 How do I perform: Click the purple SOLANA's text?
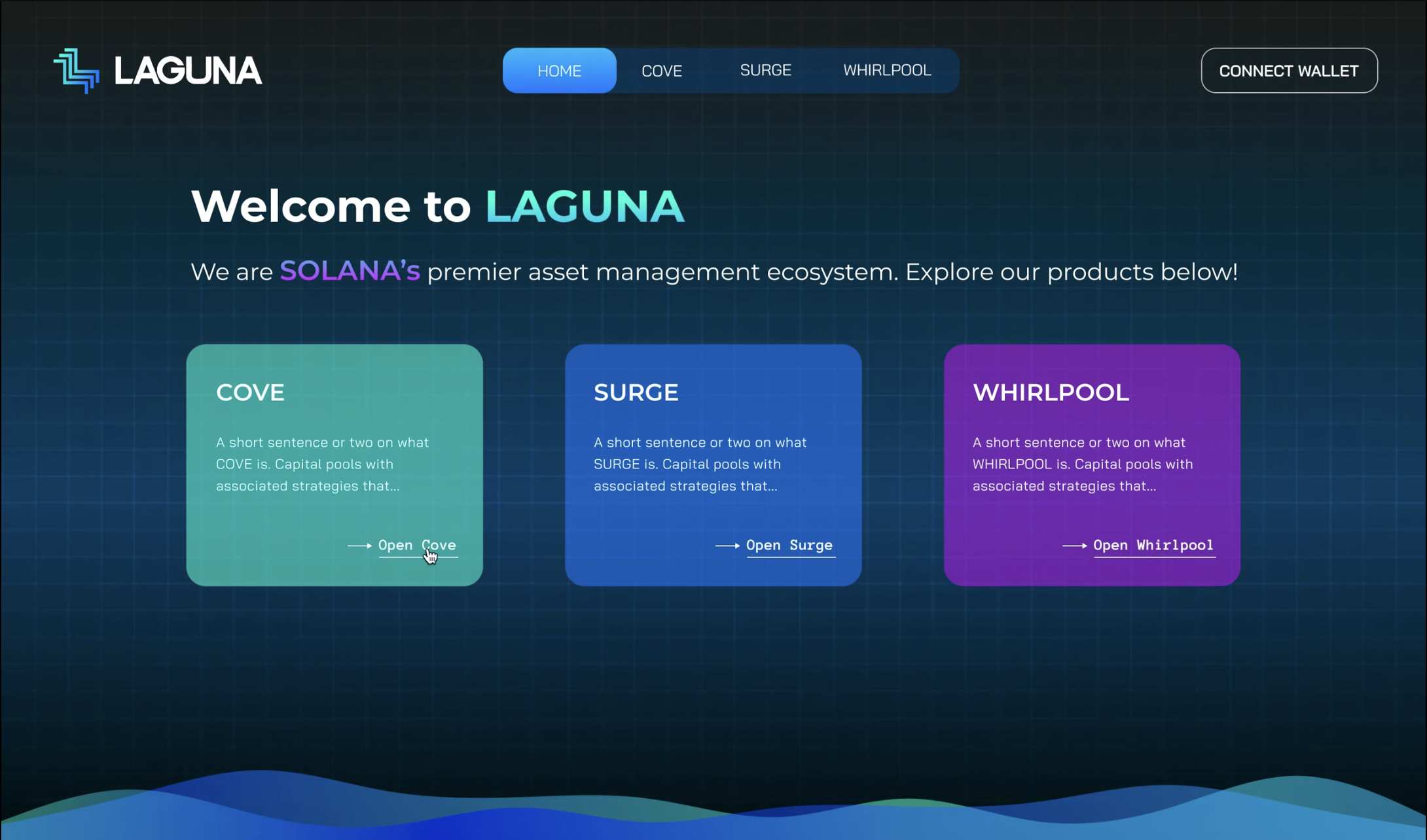[x=350, y=271]
